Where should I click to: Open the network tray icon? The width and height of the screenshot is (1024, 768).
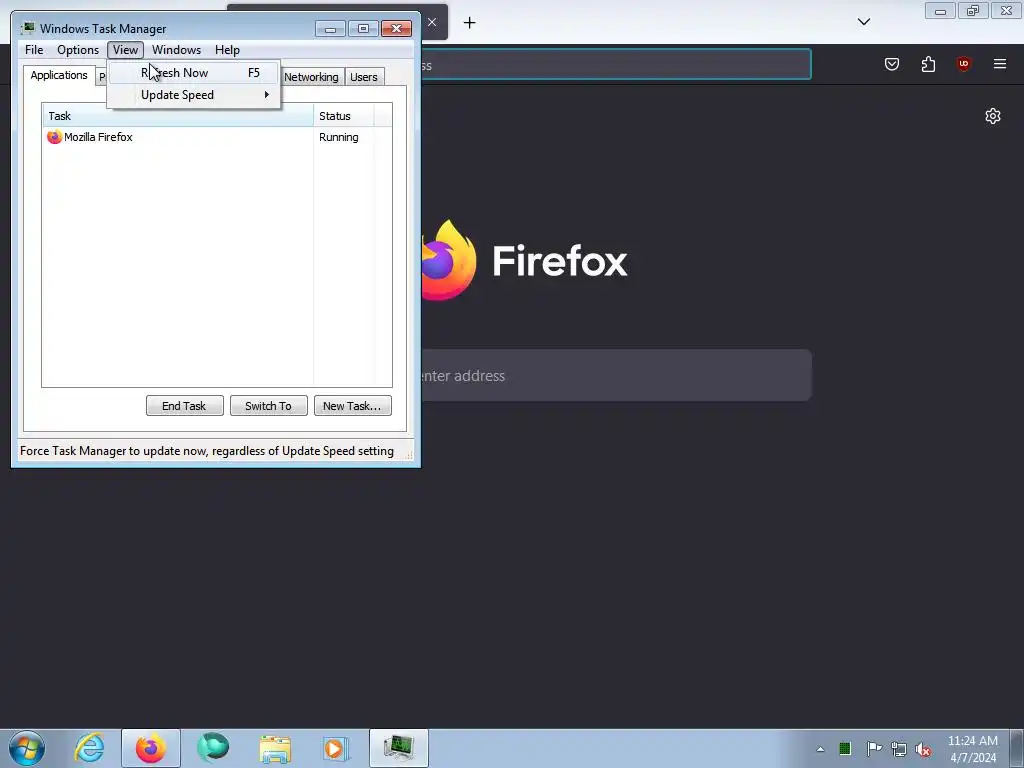pyautogui.click(x=899, y=749)
